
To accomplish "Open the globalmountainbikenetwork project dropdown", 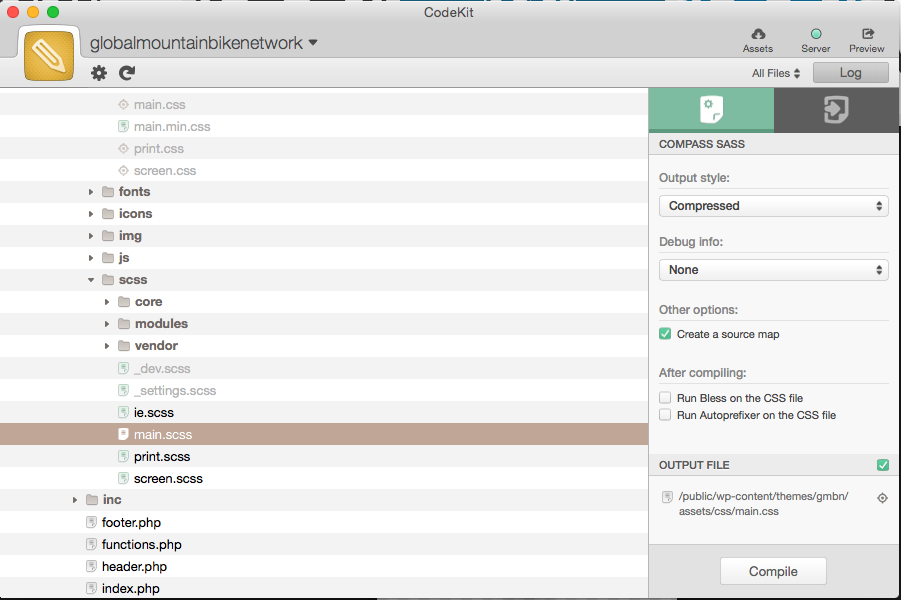I will 204,43.
